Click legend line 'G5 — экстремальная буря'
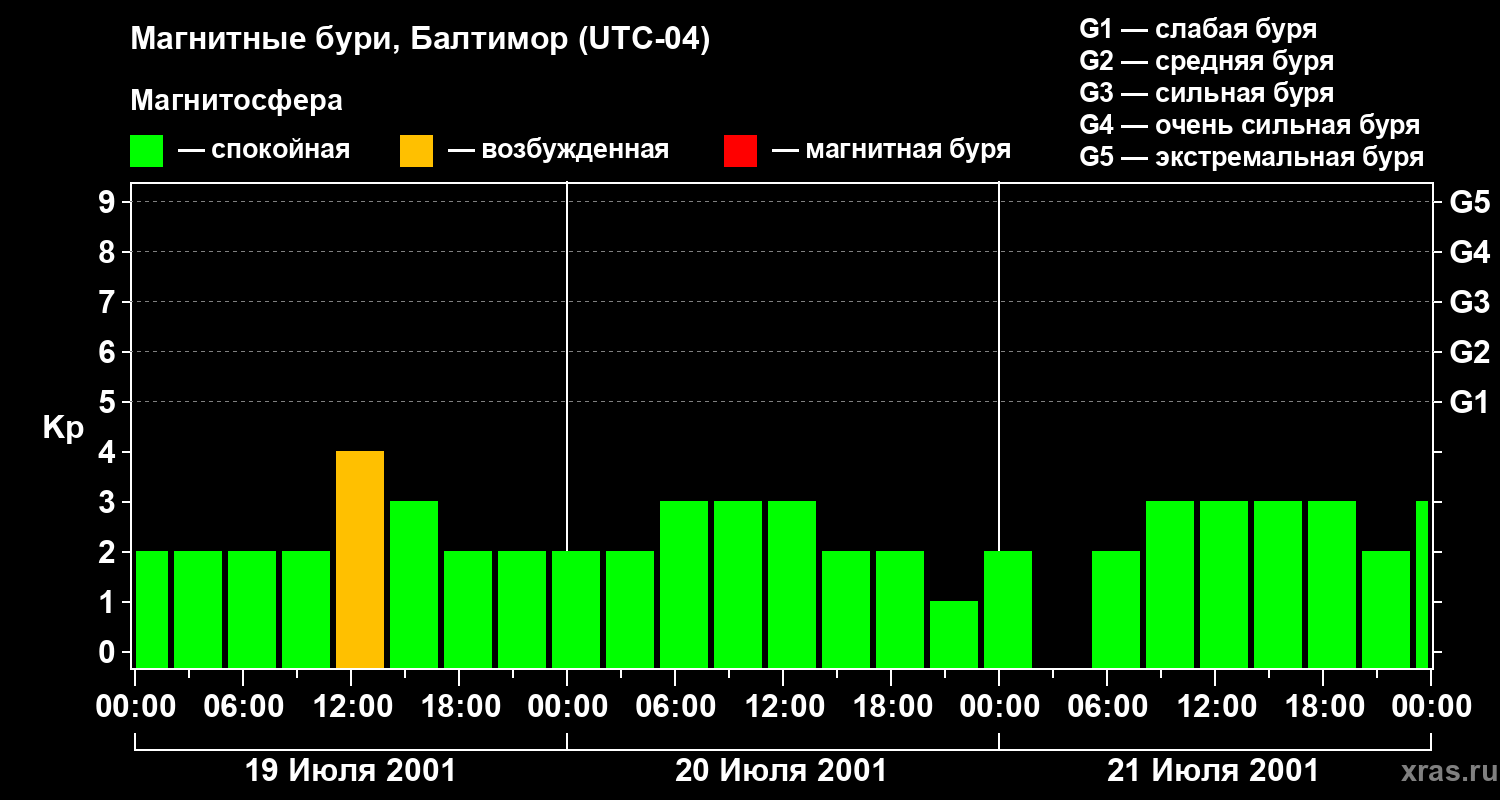This screenshot has height=800, width=1500. (x=1252, y=157)
